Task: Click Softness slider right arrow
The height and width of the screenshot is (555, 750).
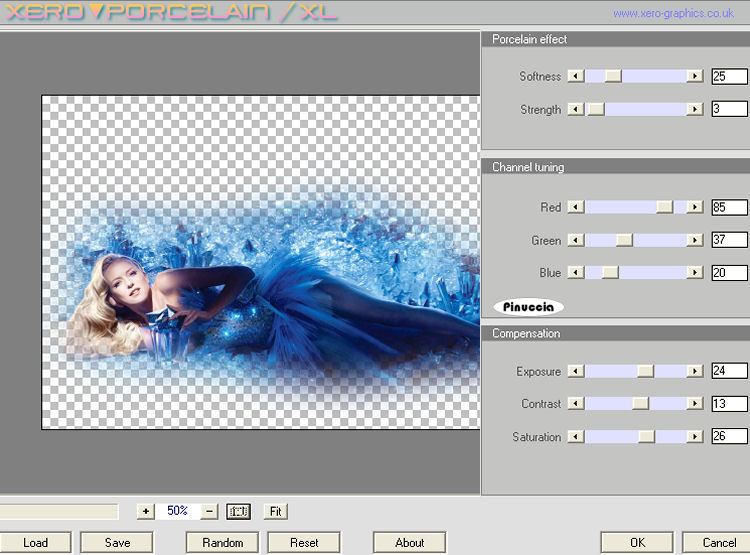Action: coord(694,76)
